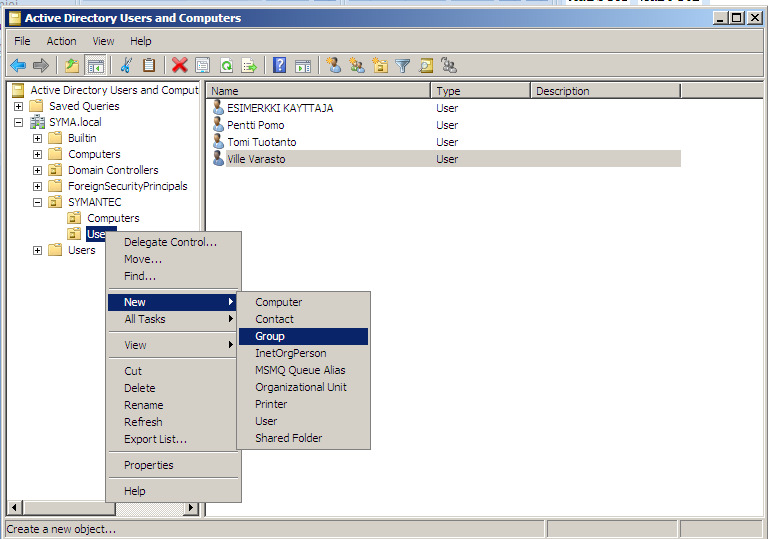
Task: Expand the Domain Controllers node
Action: (x=37, y=170)
